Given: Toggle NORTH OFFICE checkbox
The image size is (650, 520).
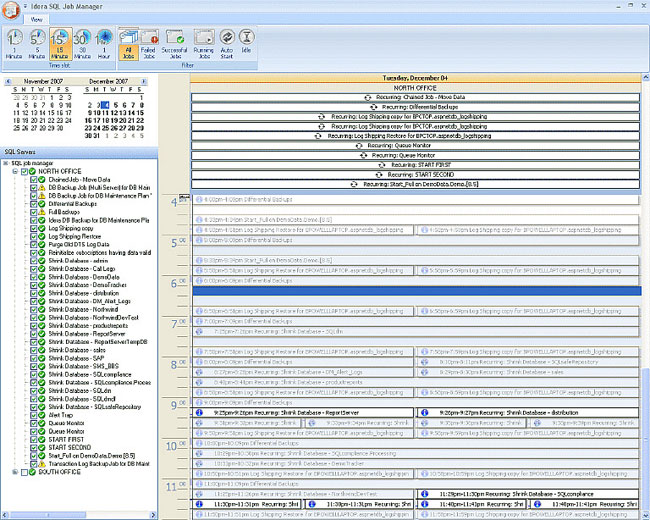Looking at the screenshot, I should [x=24, y=171].
